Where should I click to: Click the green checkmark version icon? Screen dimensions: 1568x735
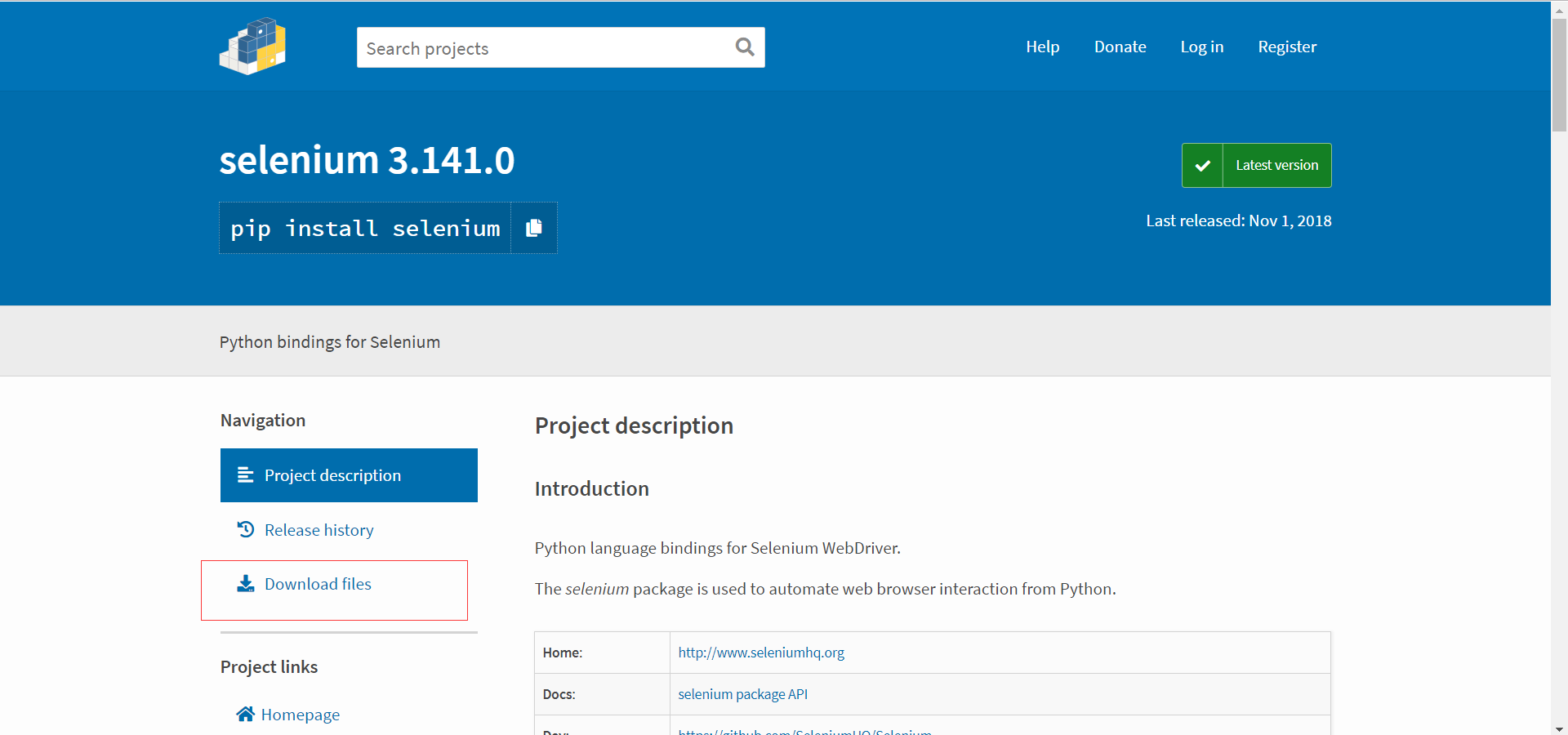pyautogui.click(x=1202, y=166)
